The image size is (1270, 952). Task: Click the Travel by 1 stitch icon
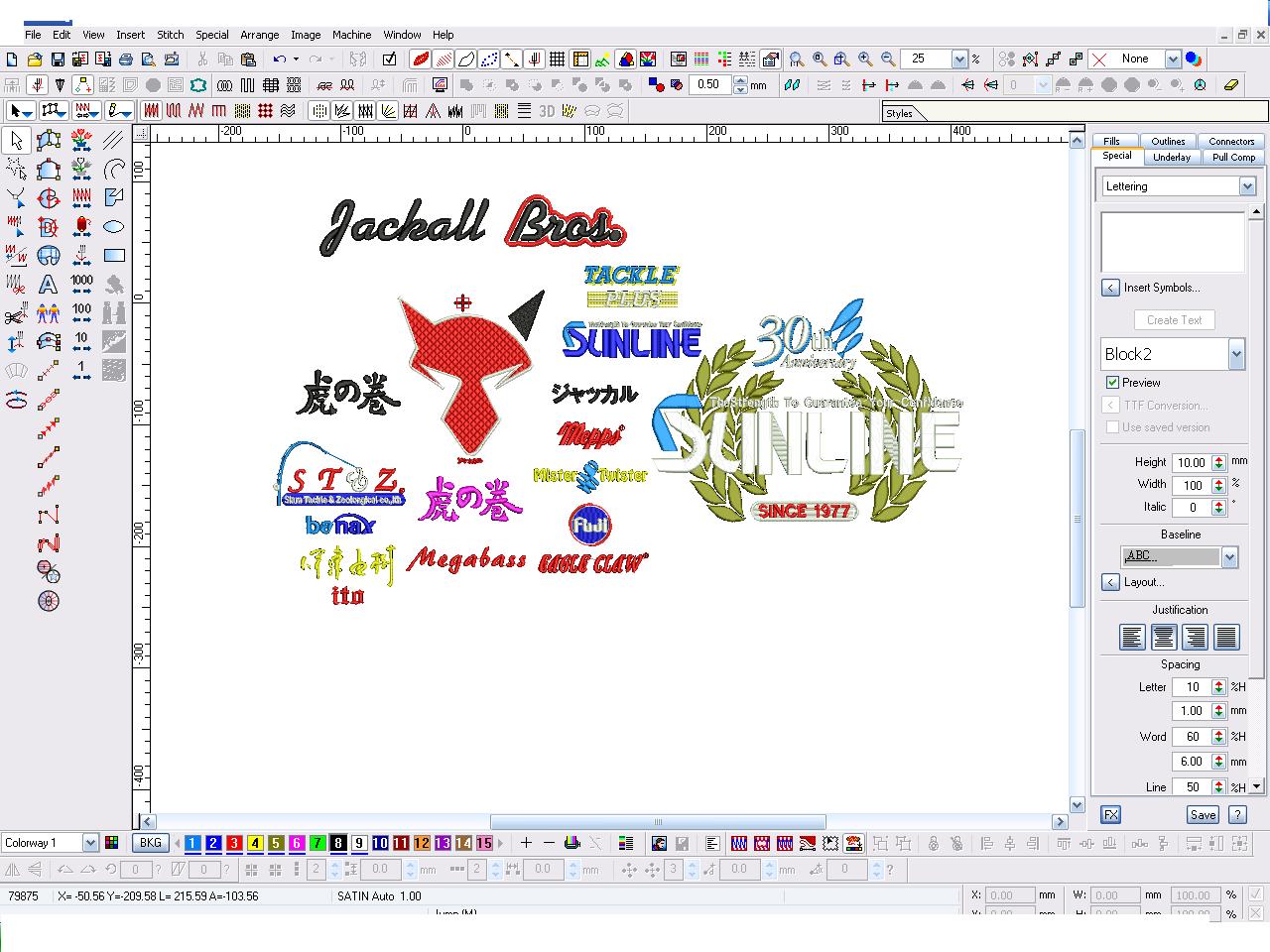pos(81,371)
